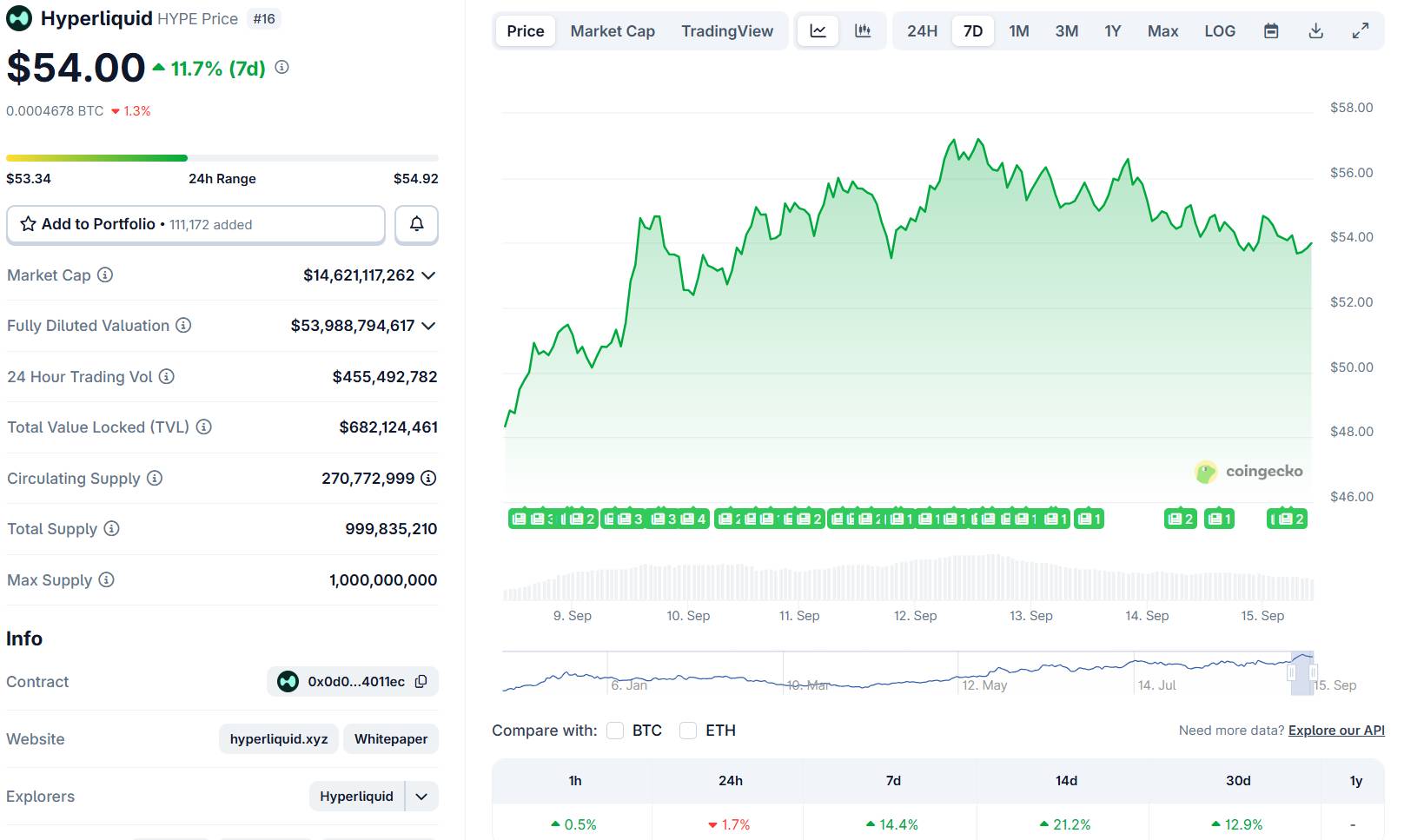
Task: Click the 24h range high $54.92
Action: pos(416,179)
